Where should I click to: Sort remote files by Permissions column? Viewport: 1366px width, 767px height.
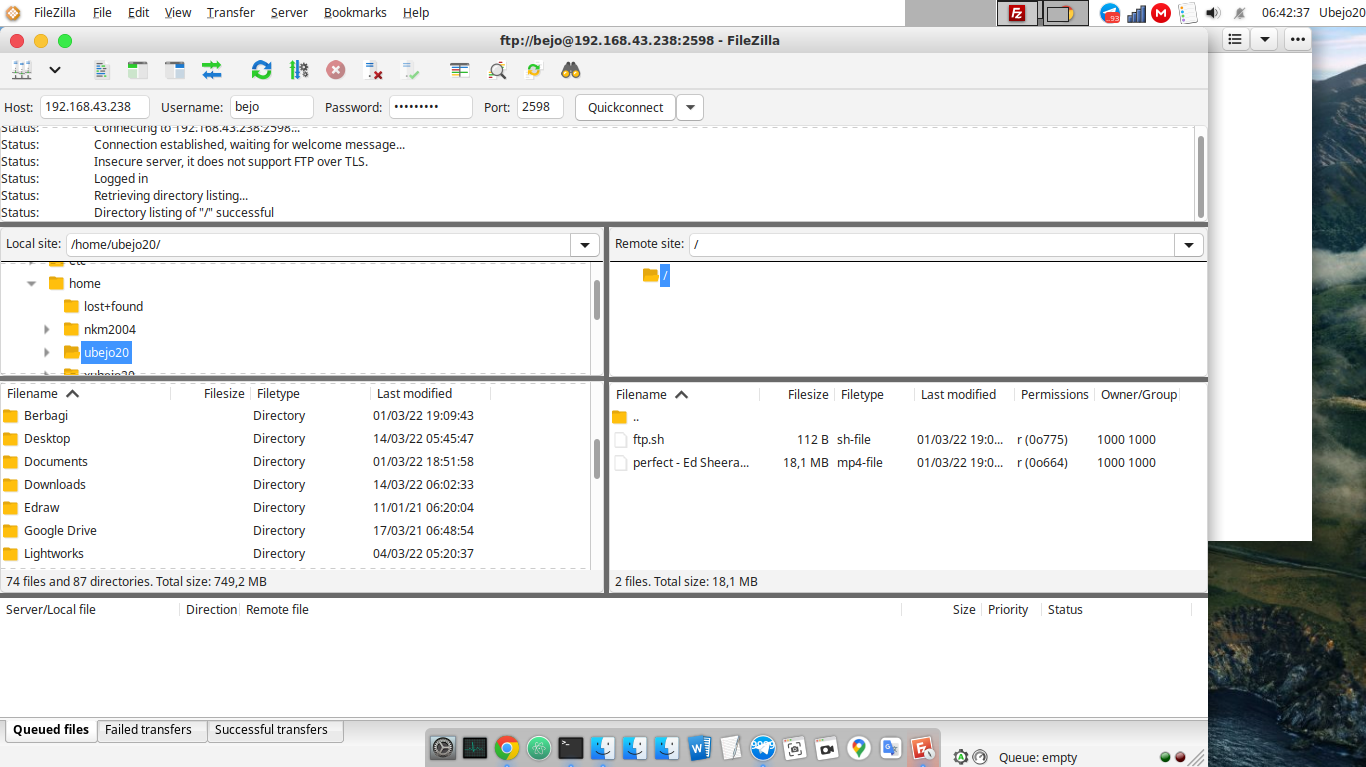tap(1054, 395)
